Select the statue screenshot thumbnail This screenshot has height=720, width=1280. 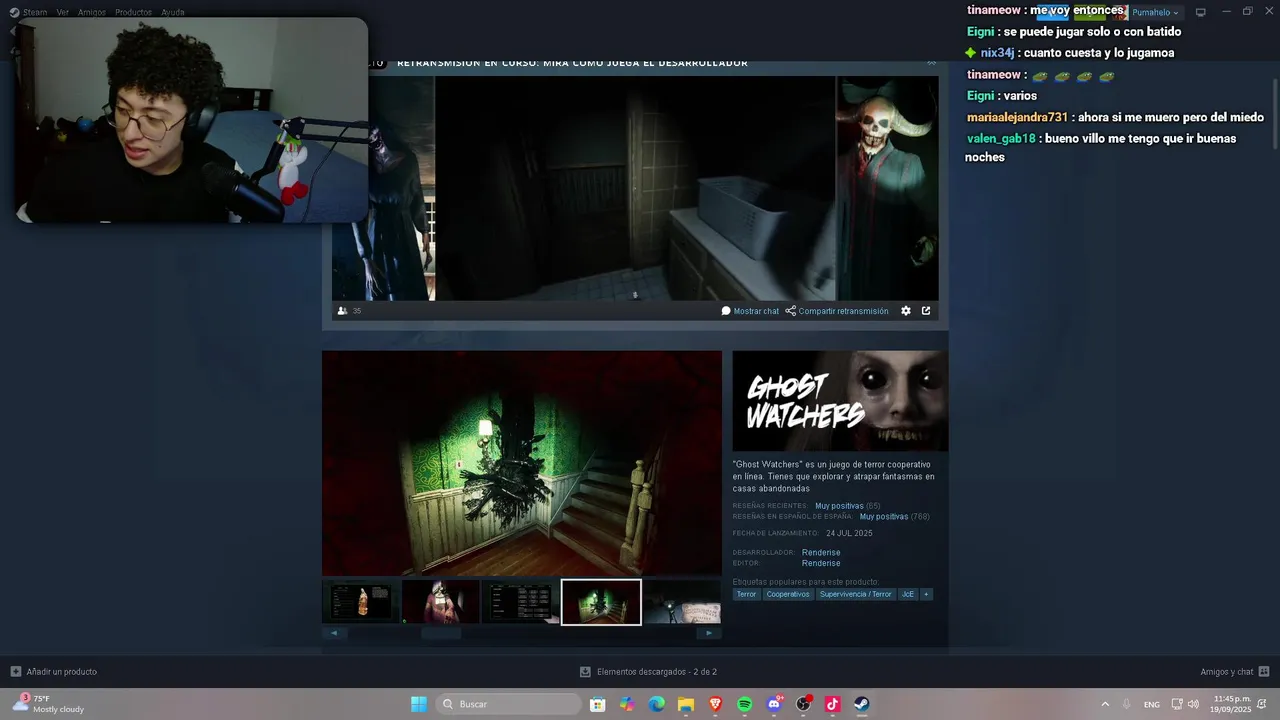pos(360,602)
